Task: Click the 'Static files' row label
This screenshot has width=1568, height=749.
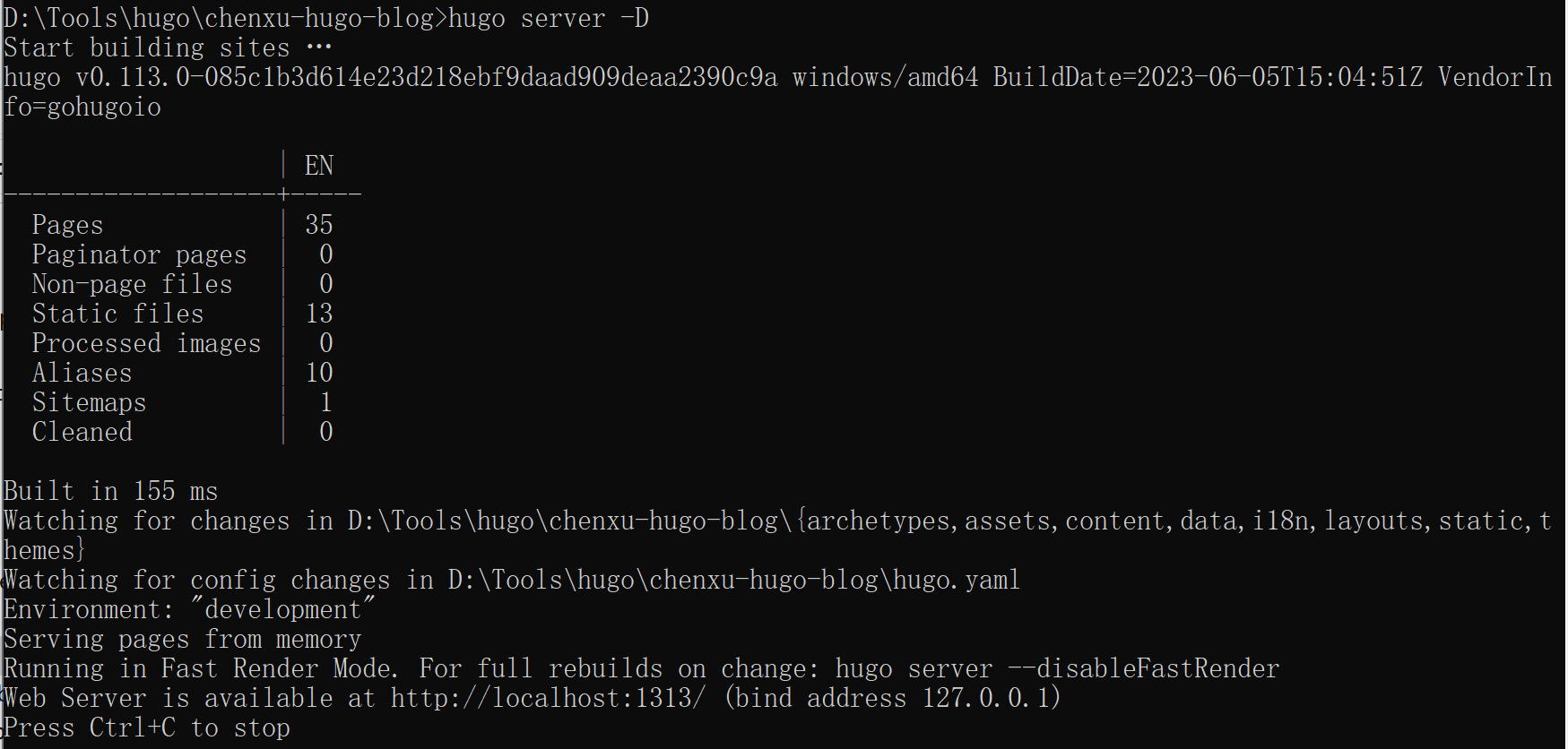Action: click(117, 314)
